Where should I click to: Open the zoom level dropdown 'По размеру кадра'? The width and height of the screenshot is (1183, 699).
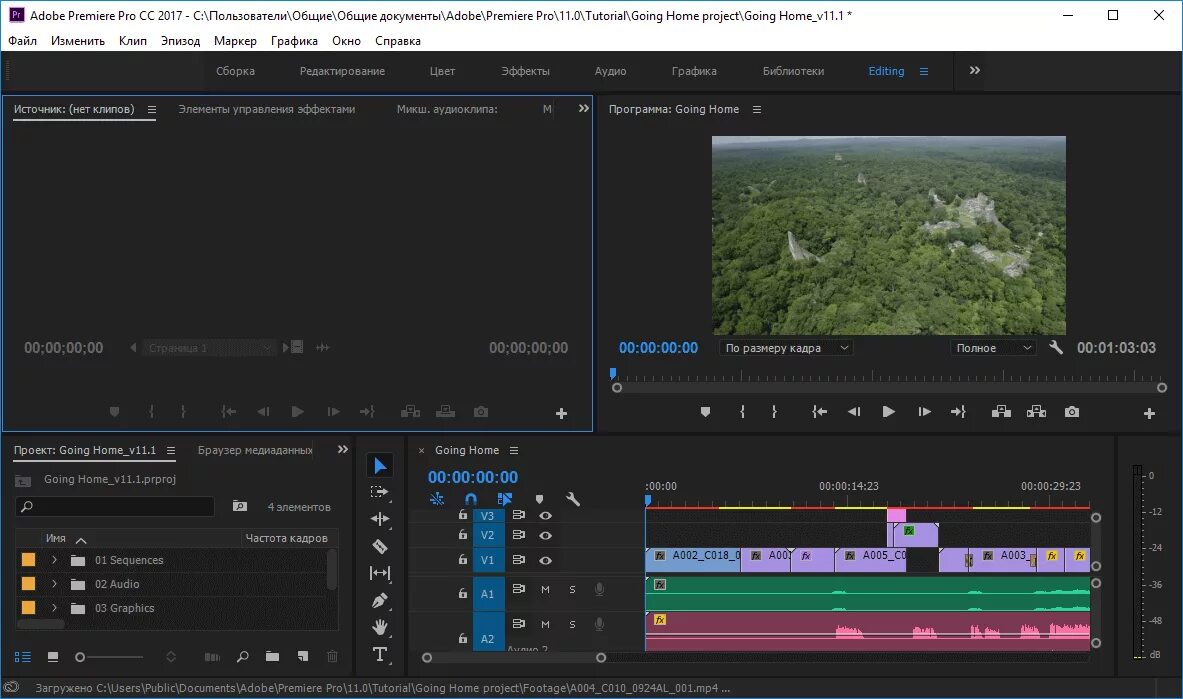(x=786, y=348)
